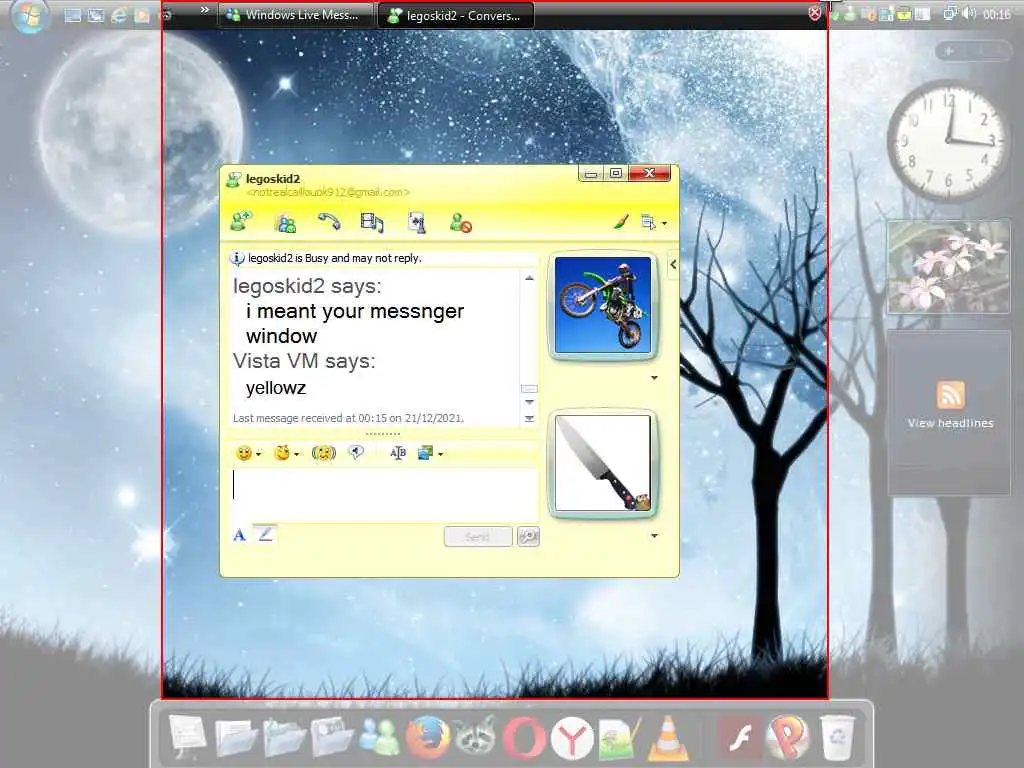Click the blue A font button
Image resolution: width=1024 pixels, height=768 pixels.
click(x=239, y=536)
